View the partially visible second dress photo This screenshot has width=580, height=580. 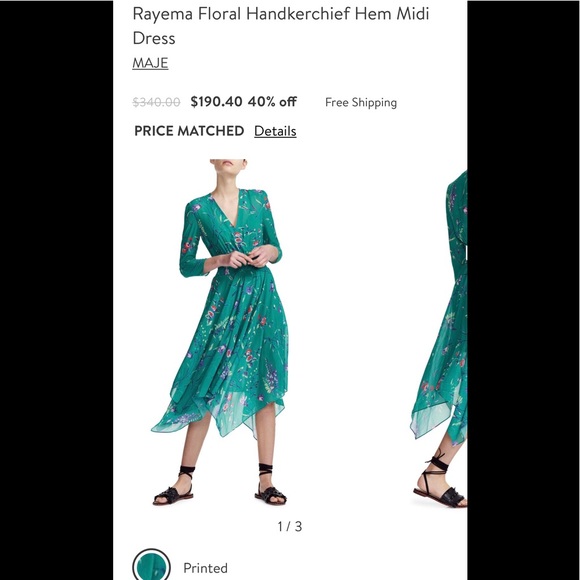[439, 338]
